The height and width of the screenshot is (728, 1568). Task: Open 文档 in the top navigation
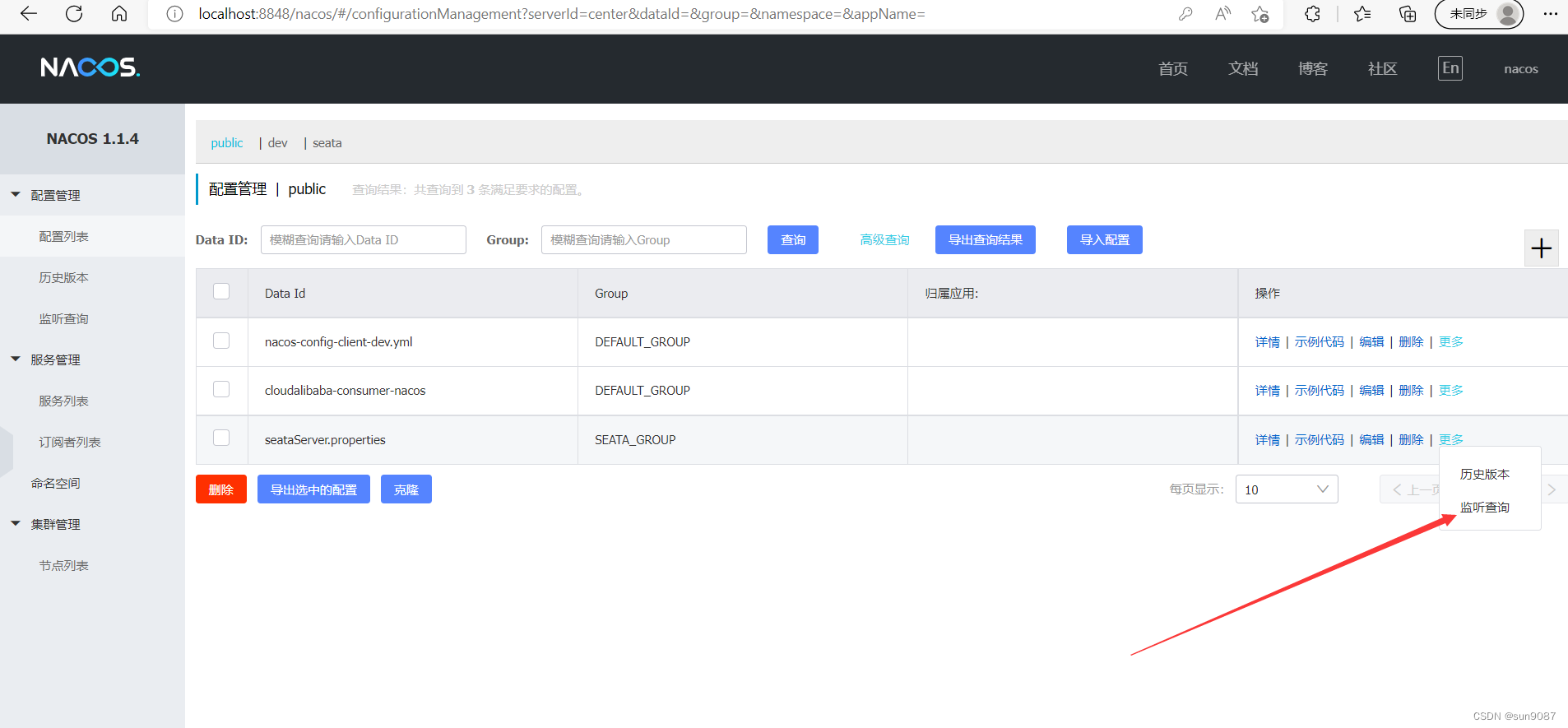[1243, 69]
